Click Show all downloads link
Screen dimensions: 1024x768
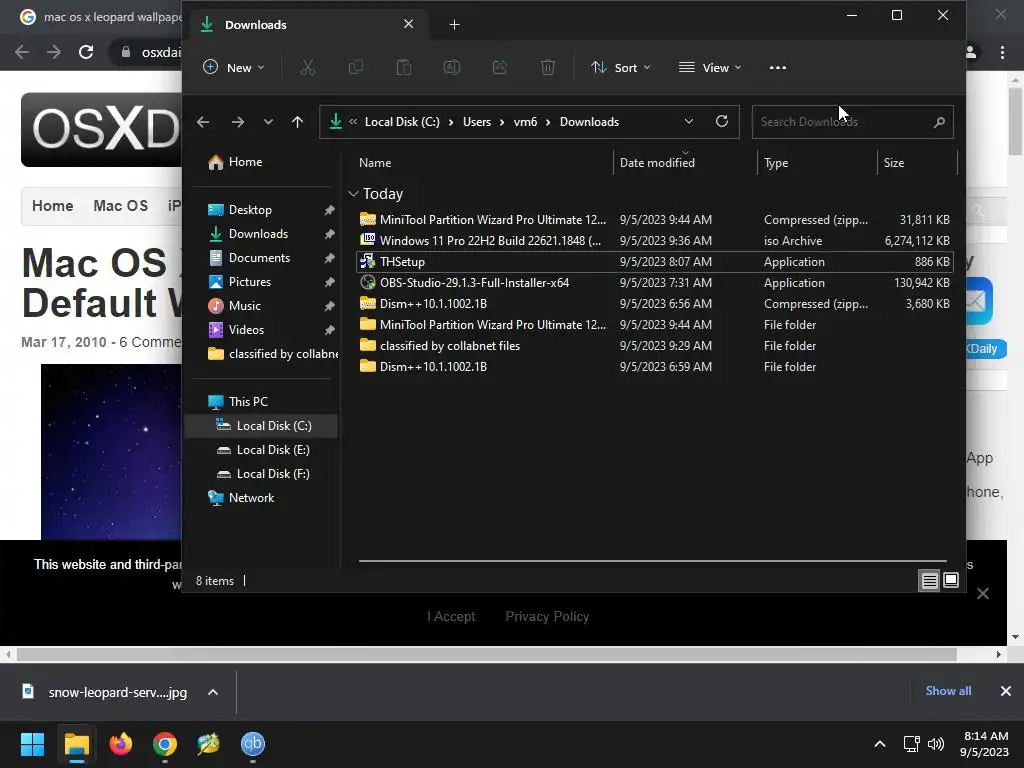(948, 691)
